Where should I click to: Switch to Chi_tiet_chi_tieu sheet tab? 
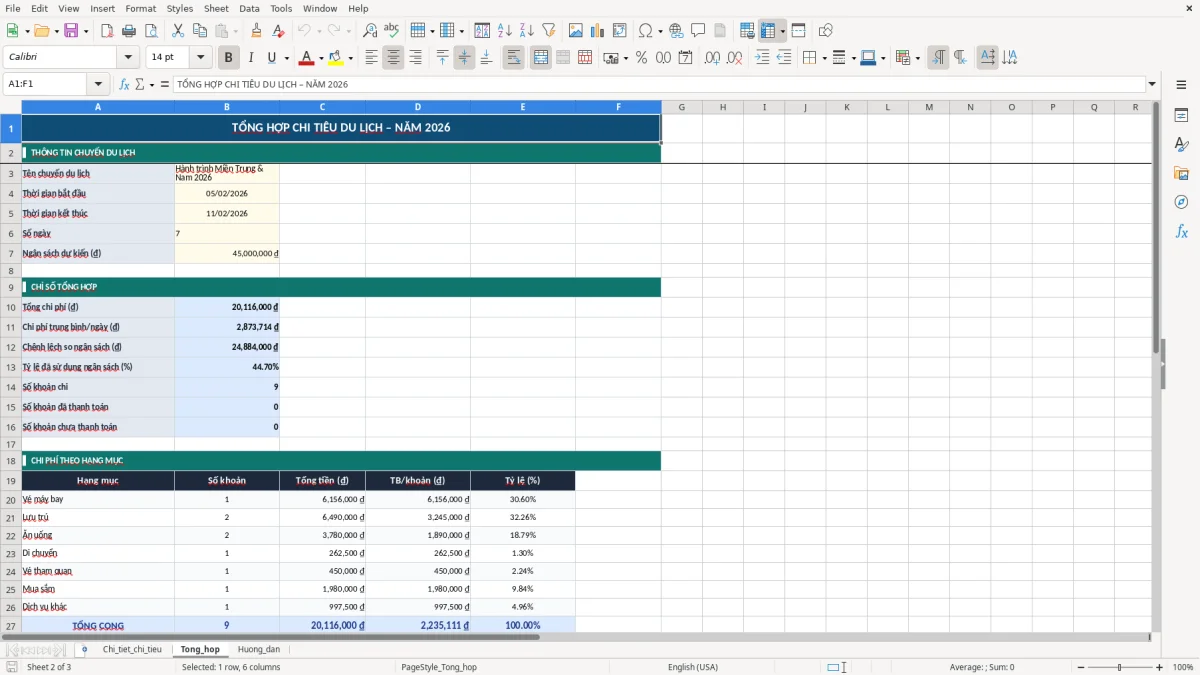pos(132,650)
